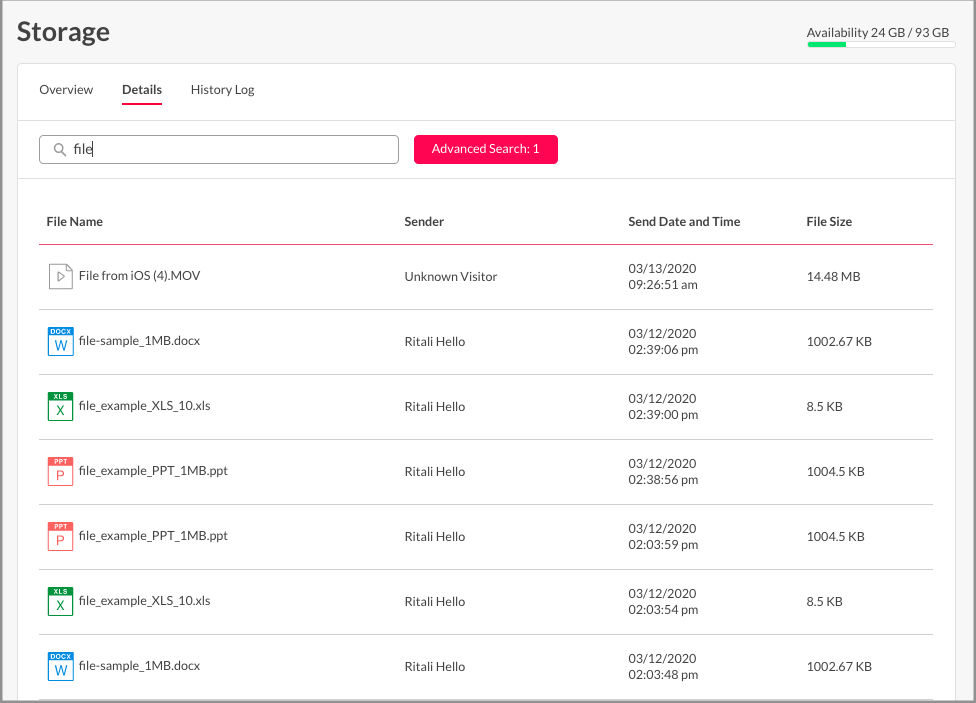Click the magnifier icon in search box
The image size is (976, 703).
pos(60,149)
